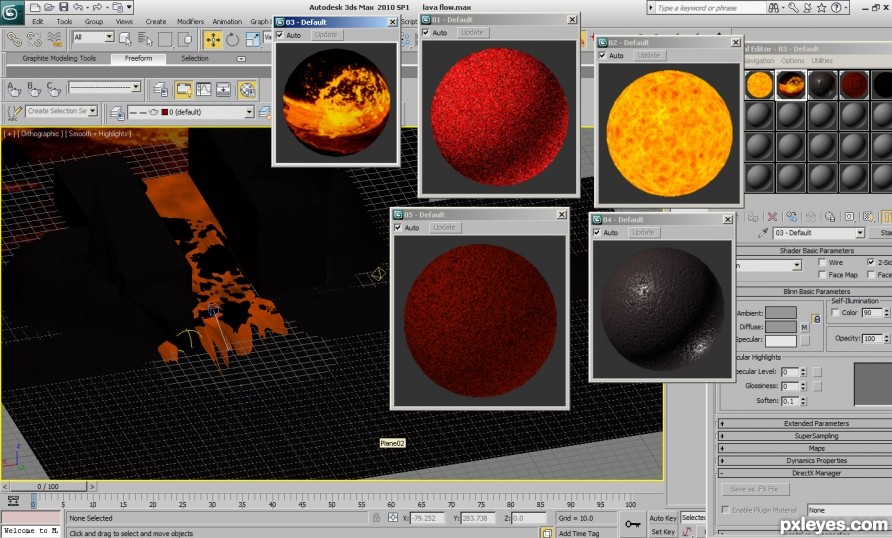The width and height of the screenshot is (892, 538).
Task: Click the Specular color swatch
Action: (780, 340)
